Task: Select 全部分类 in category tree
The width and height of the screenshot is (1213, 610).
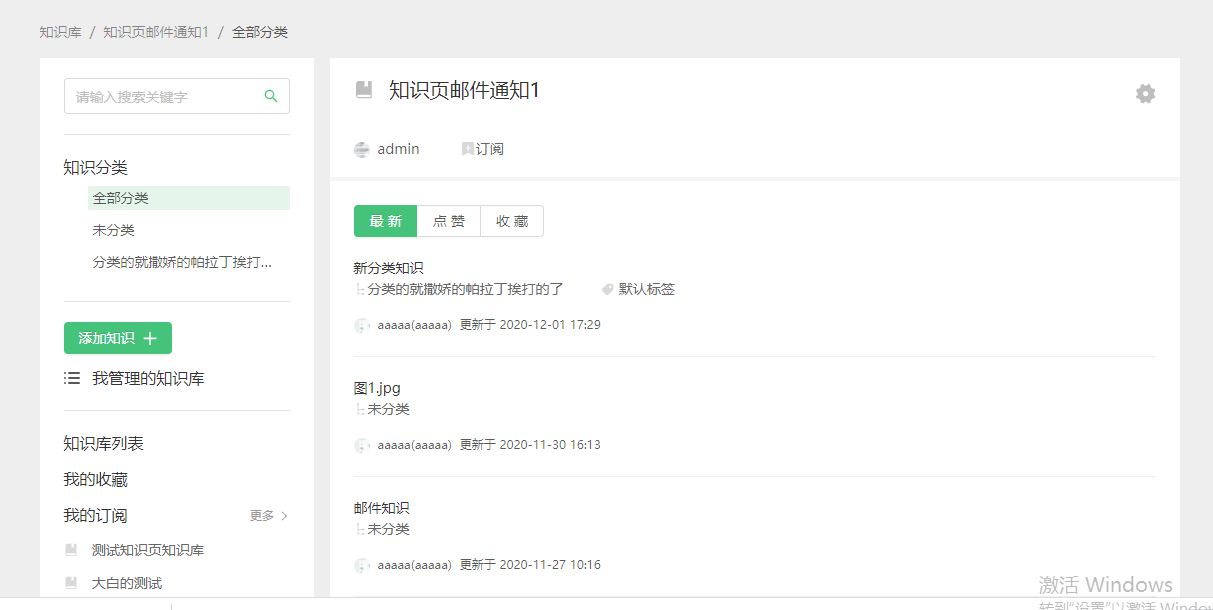Action: click(x=121, y=198)
